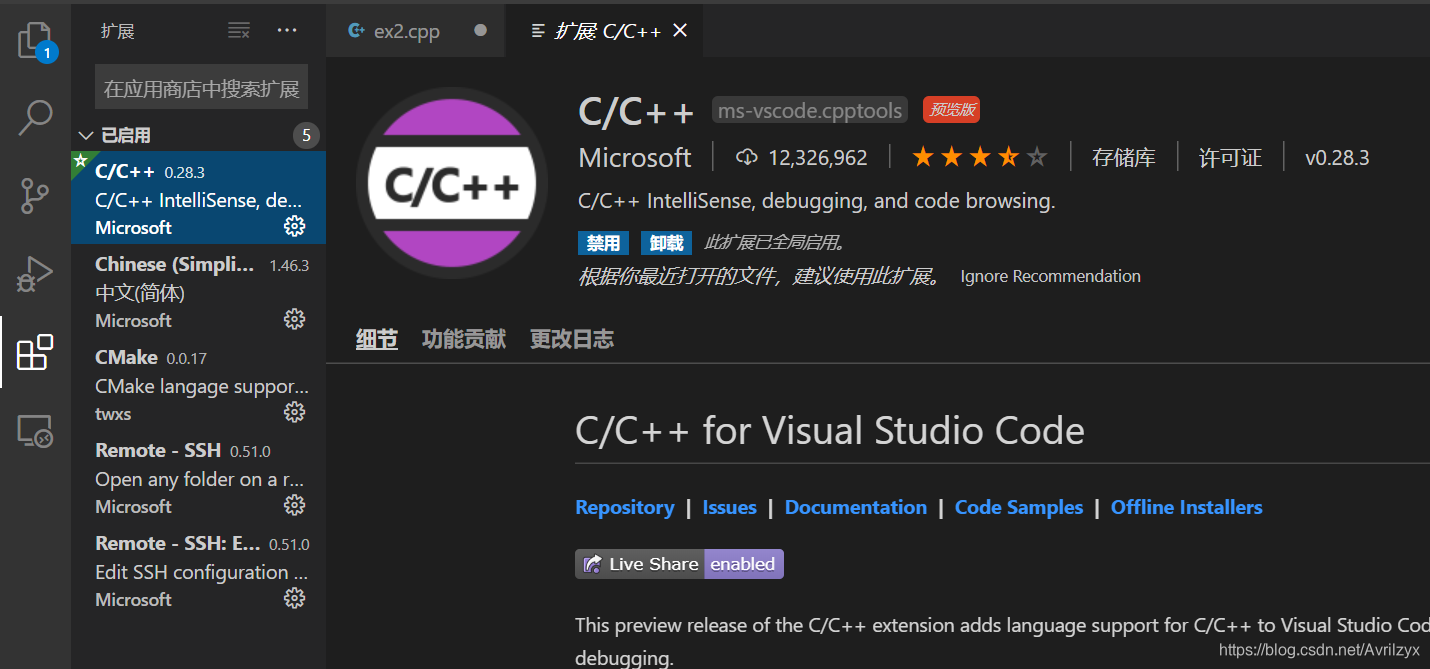Open the filter extensions icon

coord(239,30)
